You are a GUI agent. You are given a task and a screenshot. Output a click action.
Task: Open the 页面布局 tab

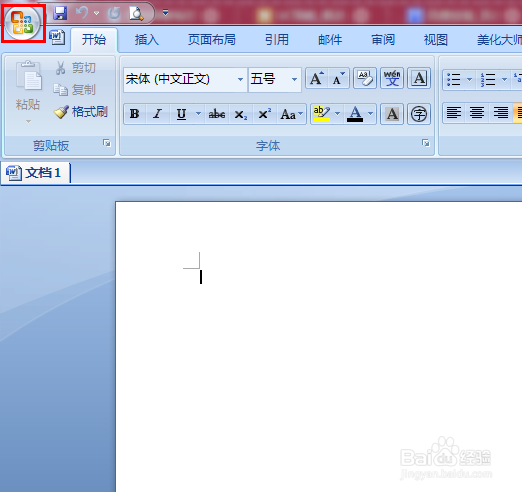(x=212, y=40)
